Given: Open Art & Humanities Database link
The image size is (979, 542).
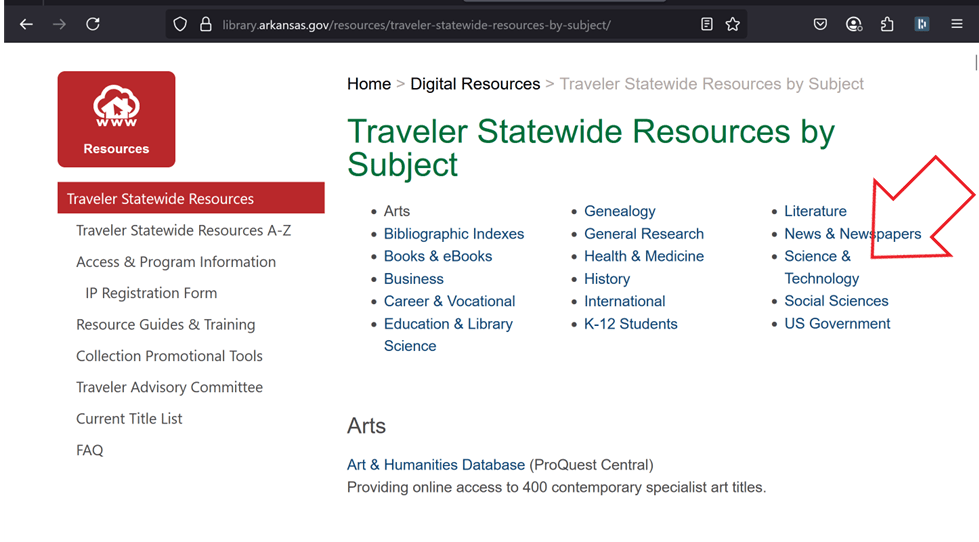Looking at the screenshot, I should pos(435,465).
